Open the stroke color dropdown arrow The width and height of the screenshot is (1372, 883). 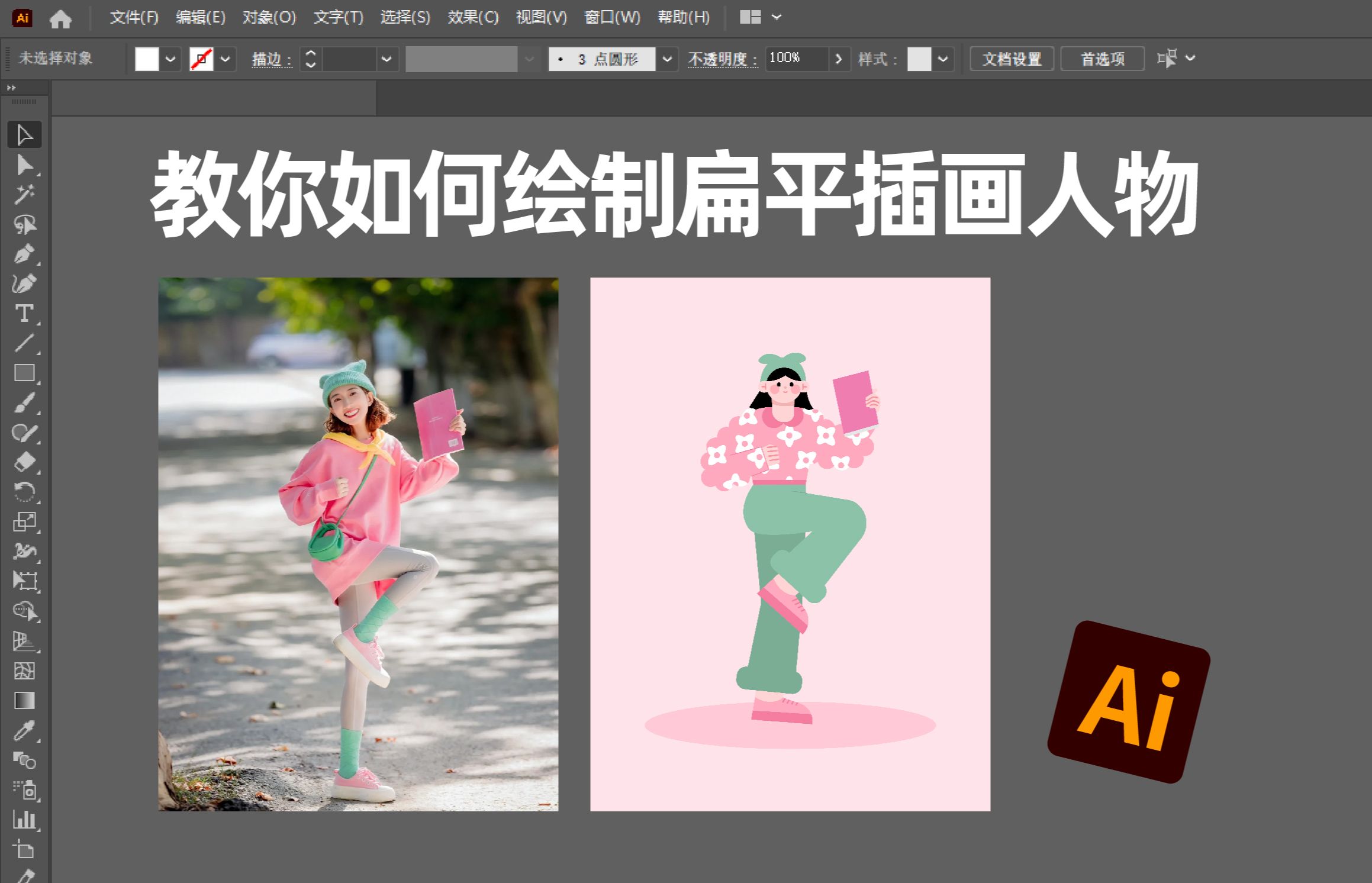[x=225, y=59]
